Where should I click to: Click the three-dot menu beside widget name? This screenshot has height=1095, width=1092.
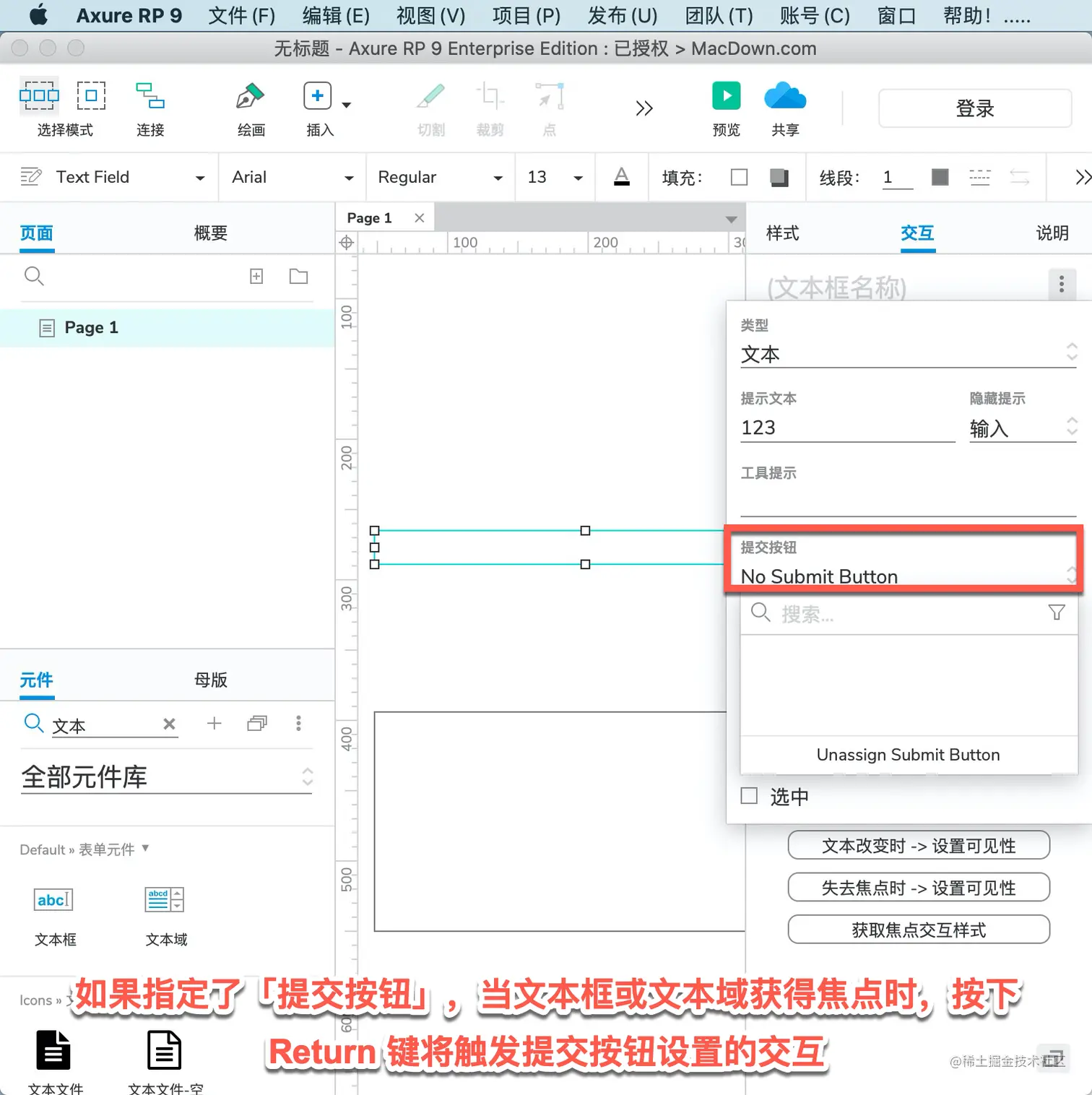pyautogui.click(x=1062, y=285)
